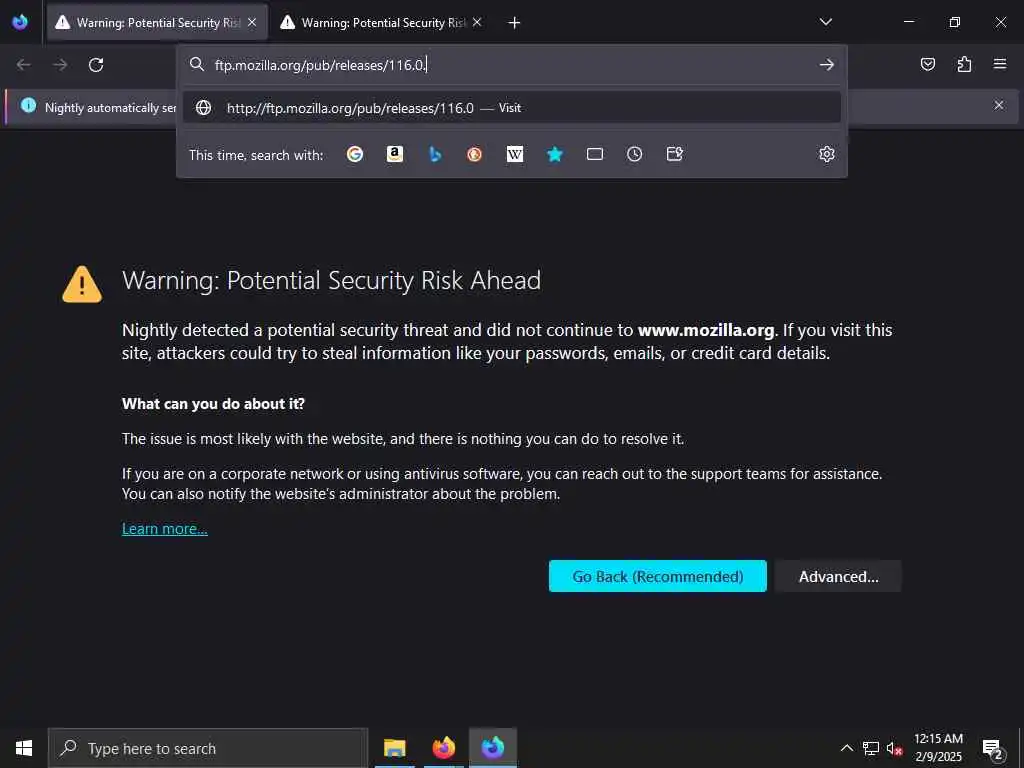Open the list all tabs dropdown

click(x=825, y=22)
